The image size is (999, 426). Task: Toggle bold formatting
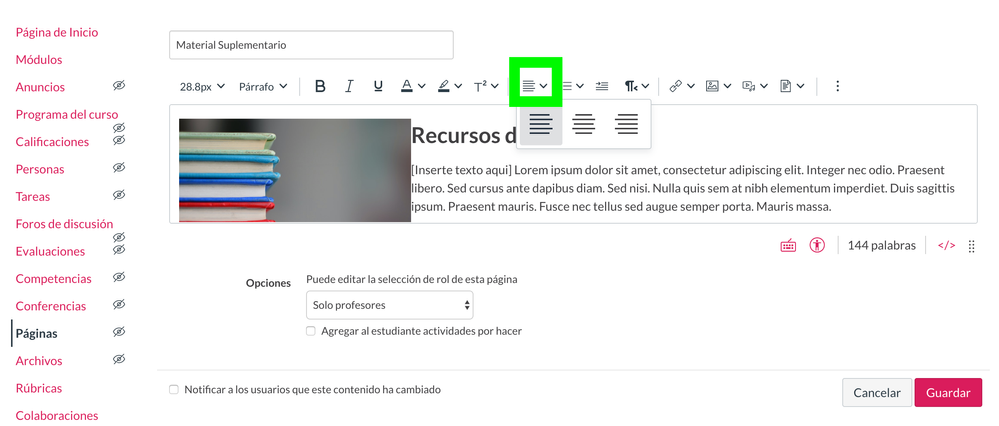click(320, 87)
